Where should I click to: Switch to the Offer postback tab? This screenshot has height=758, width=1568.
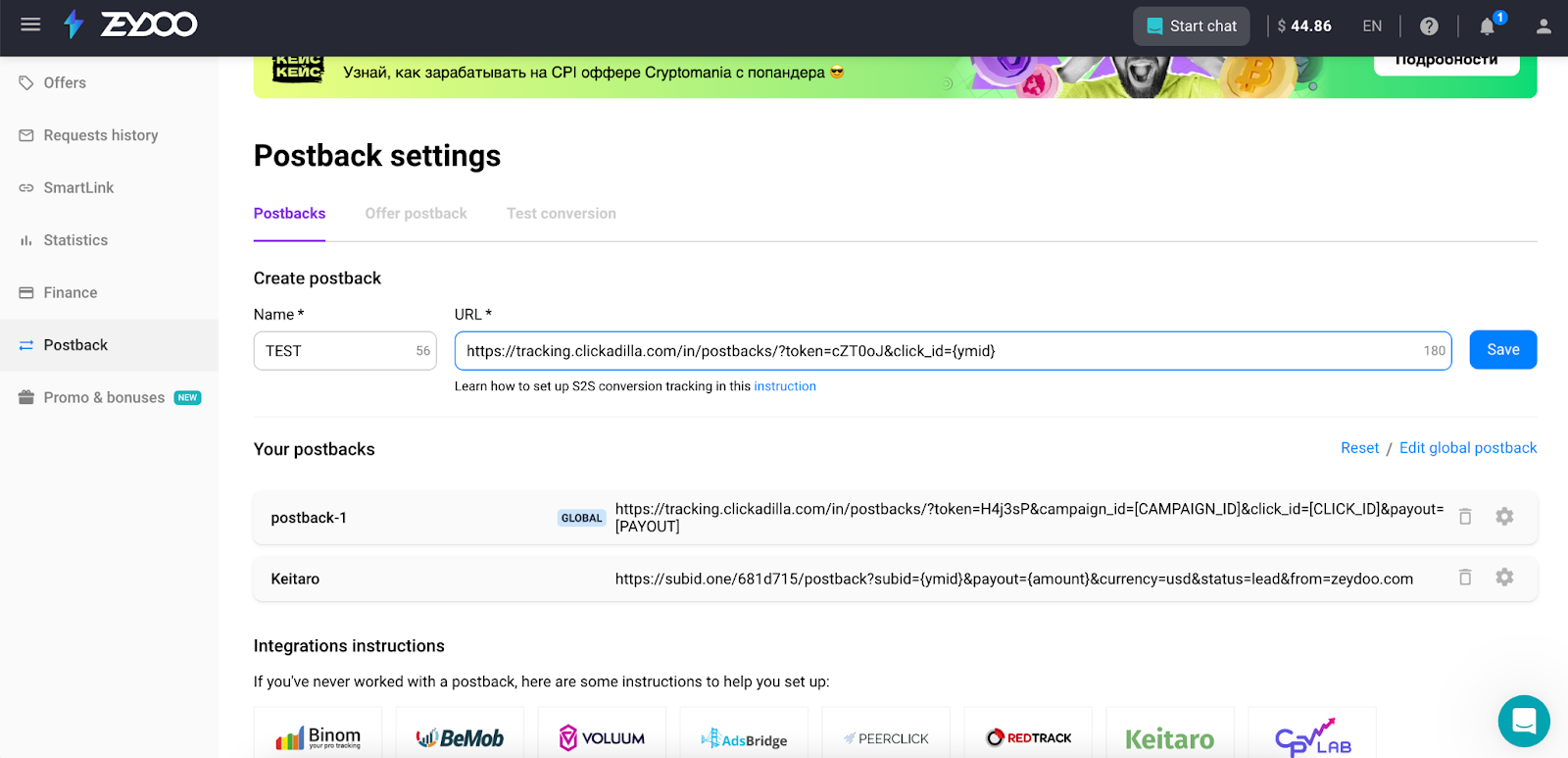416,214
